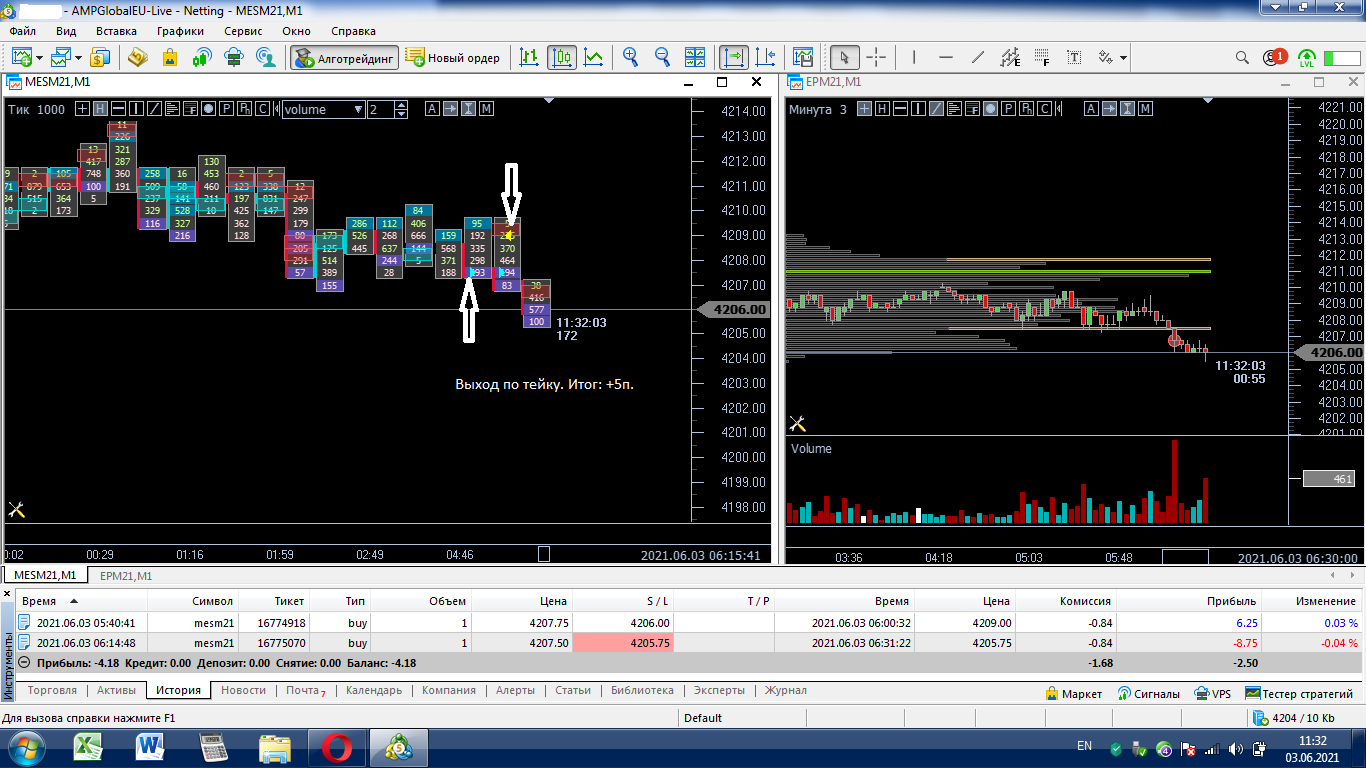Click the Новый ордер button

click(453, 57)
